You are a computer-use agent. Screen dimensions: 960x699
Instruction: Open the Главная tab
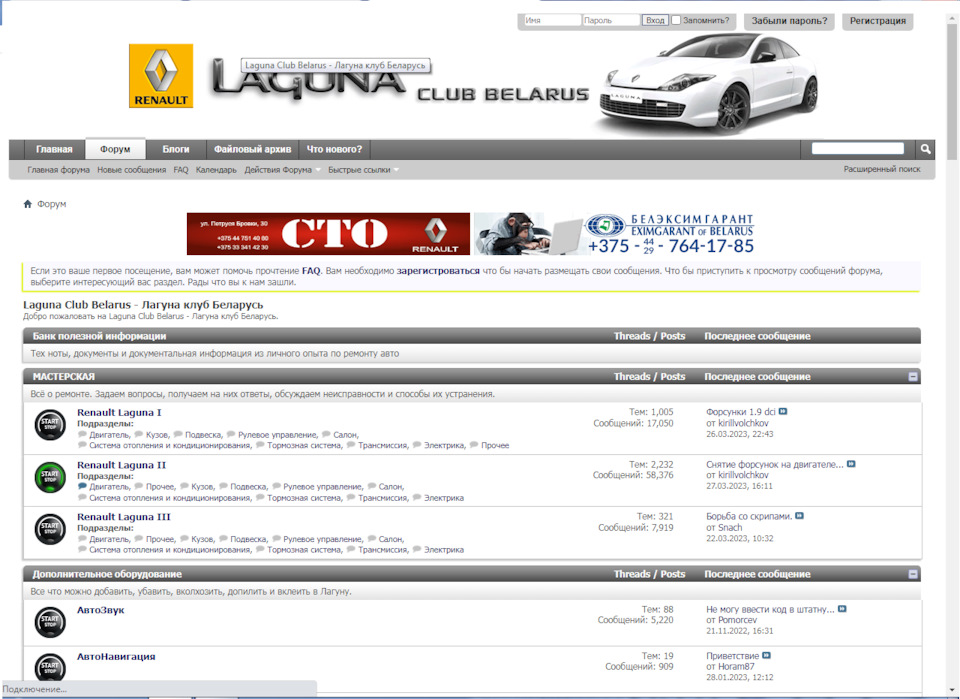(x=54, y=149)
